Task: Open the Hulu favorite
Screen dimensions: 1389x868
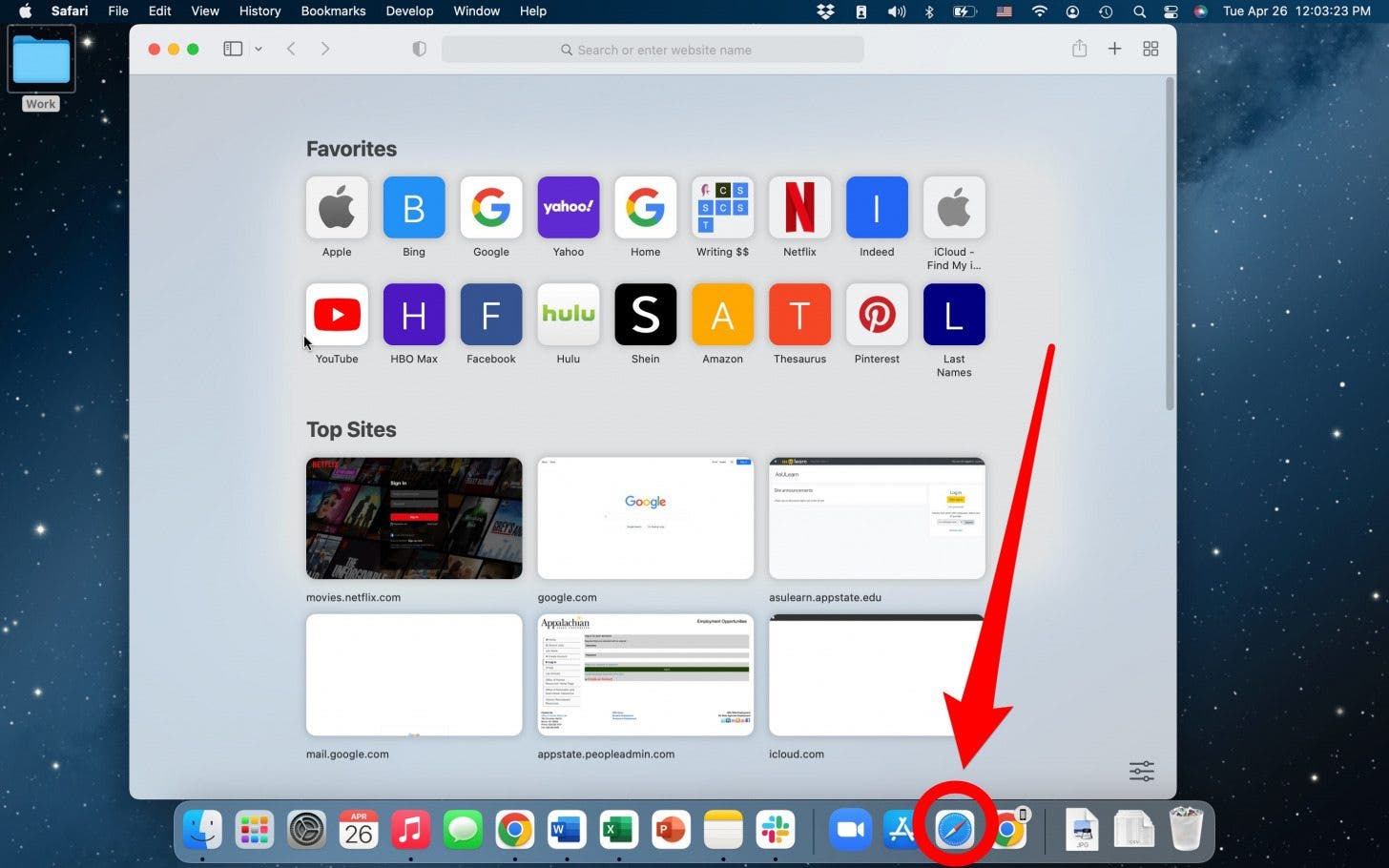Action: 569,314
